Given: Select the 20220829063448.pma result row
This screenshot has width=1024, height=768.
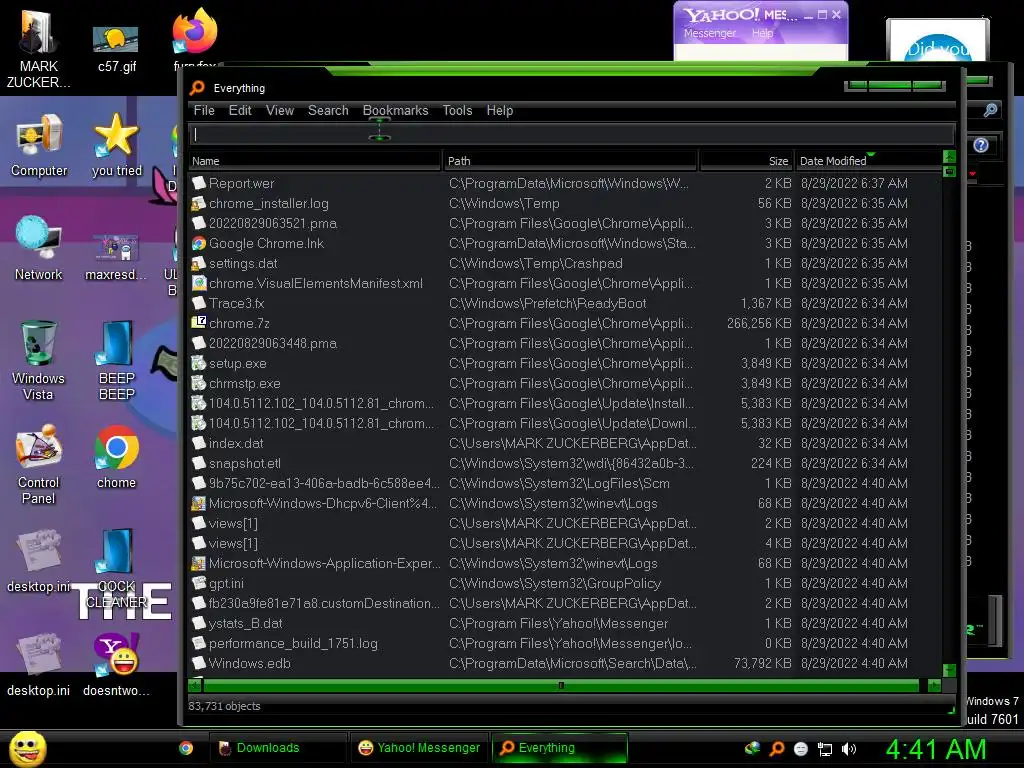Looking at the screenshot, I should [565, 344].
